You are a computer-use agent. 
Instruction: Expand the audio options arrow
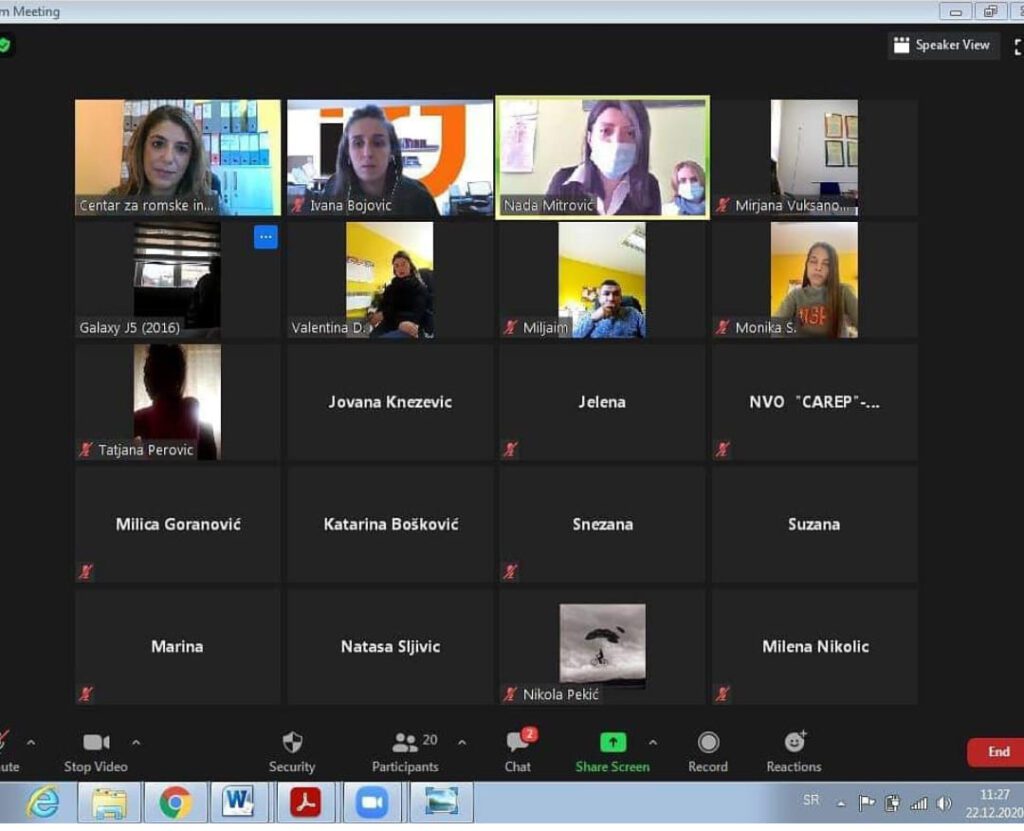click(31, 742)
